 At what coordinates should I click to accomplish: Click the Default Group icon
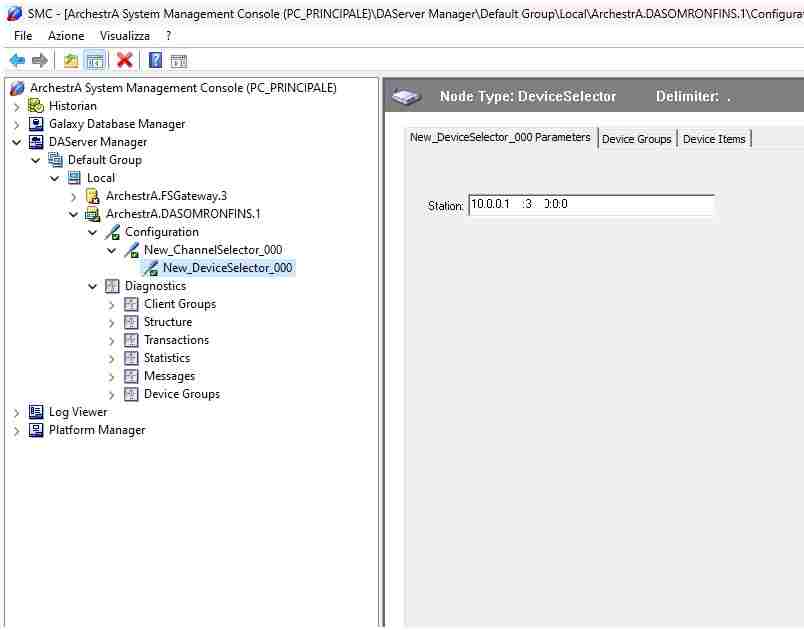pos(55,160)
